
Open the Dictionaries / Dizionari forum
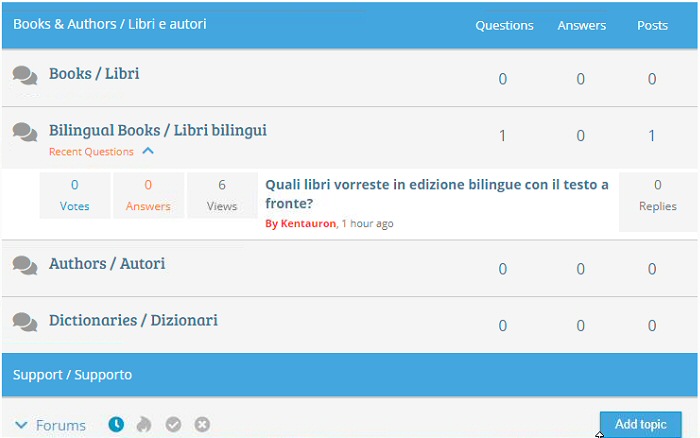coord(133,320)
